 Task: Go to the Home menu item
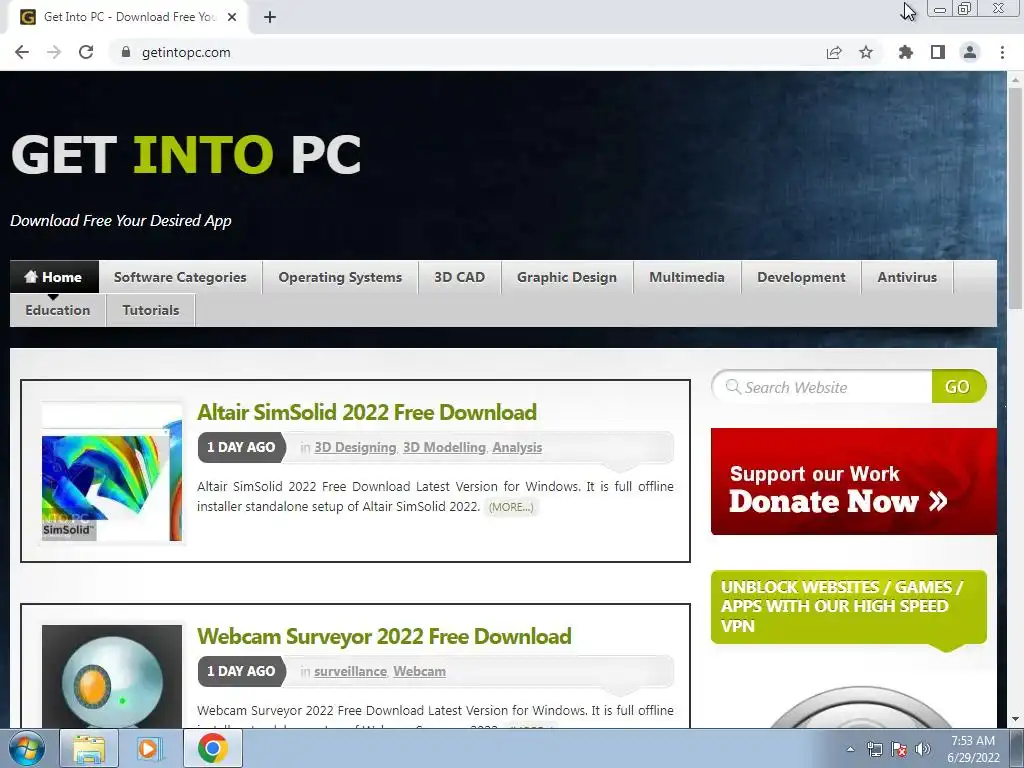[x=54, y=277]
